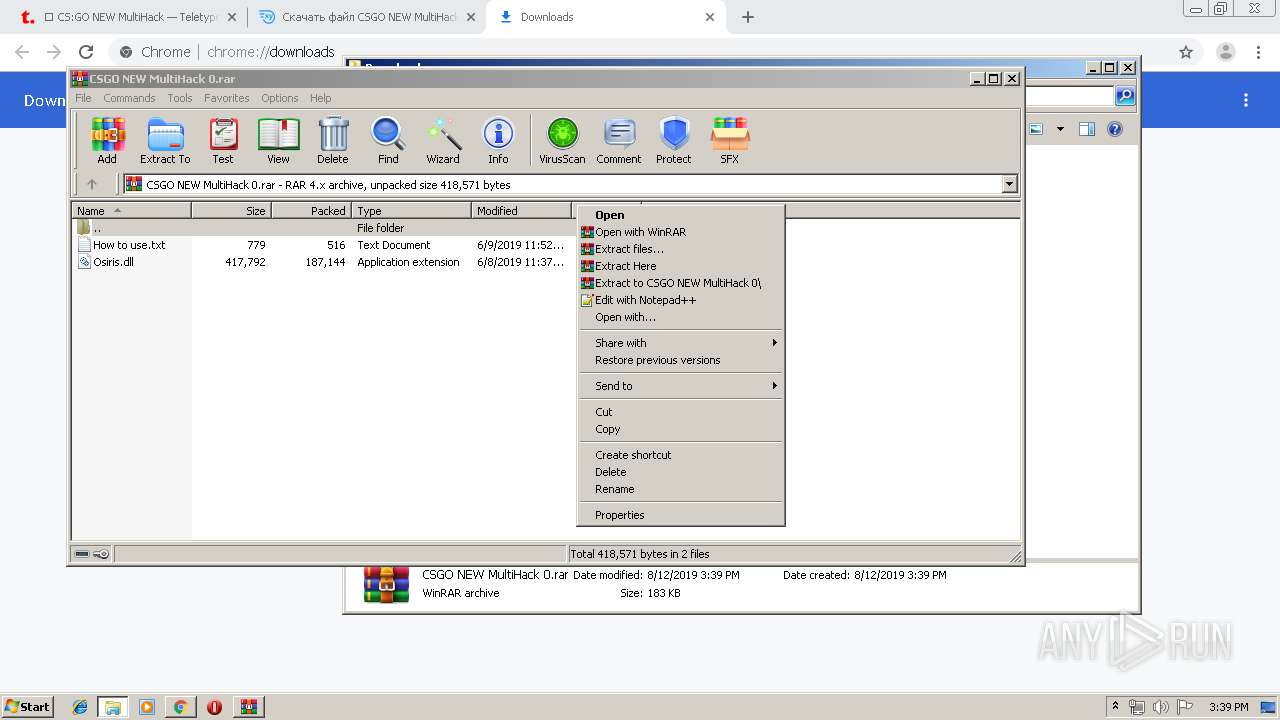The image size is (1280, 720).
Task: Switch to the Скачать файл CSGO tab
Action: (x=367, y=17)
